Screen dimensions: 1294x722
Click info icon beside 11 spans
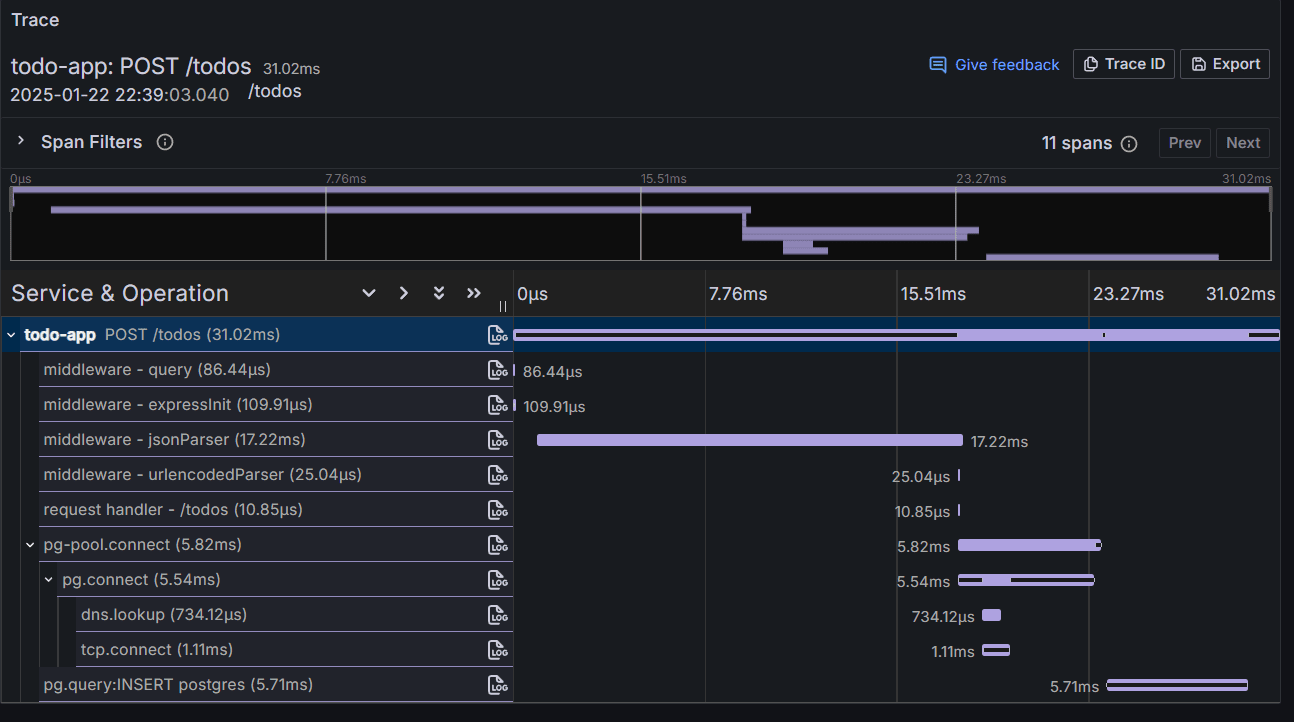click(1129, 143)
